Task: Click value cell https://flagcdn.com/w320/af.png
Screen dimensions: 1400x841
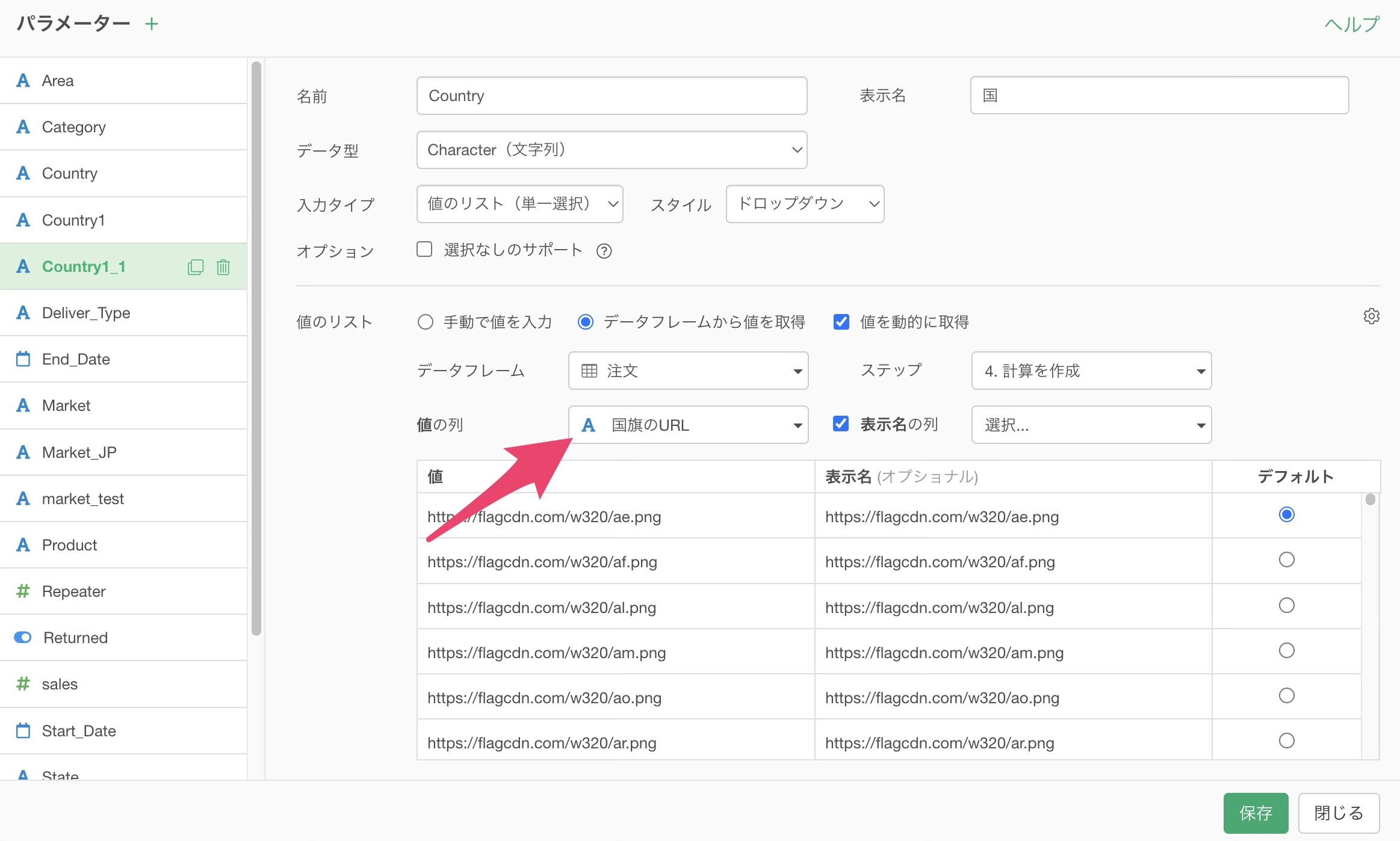Action: click(616, 561)
